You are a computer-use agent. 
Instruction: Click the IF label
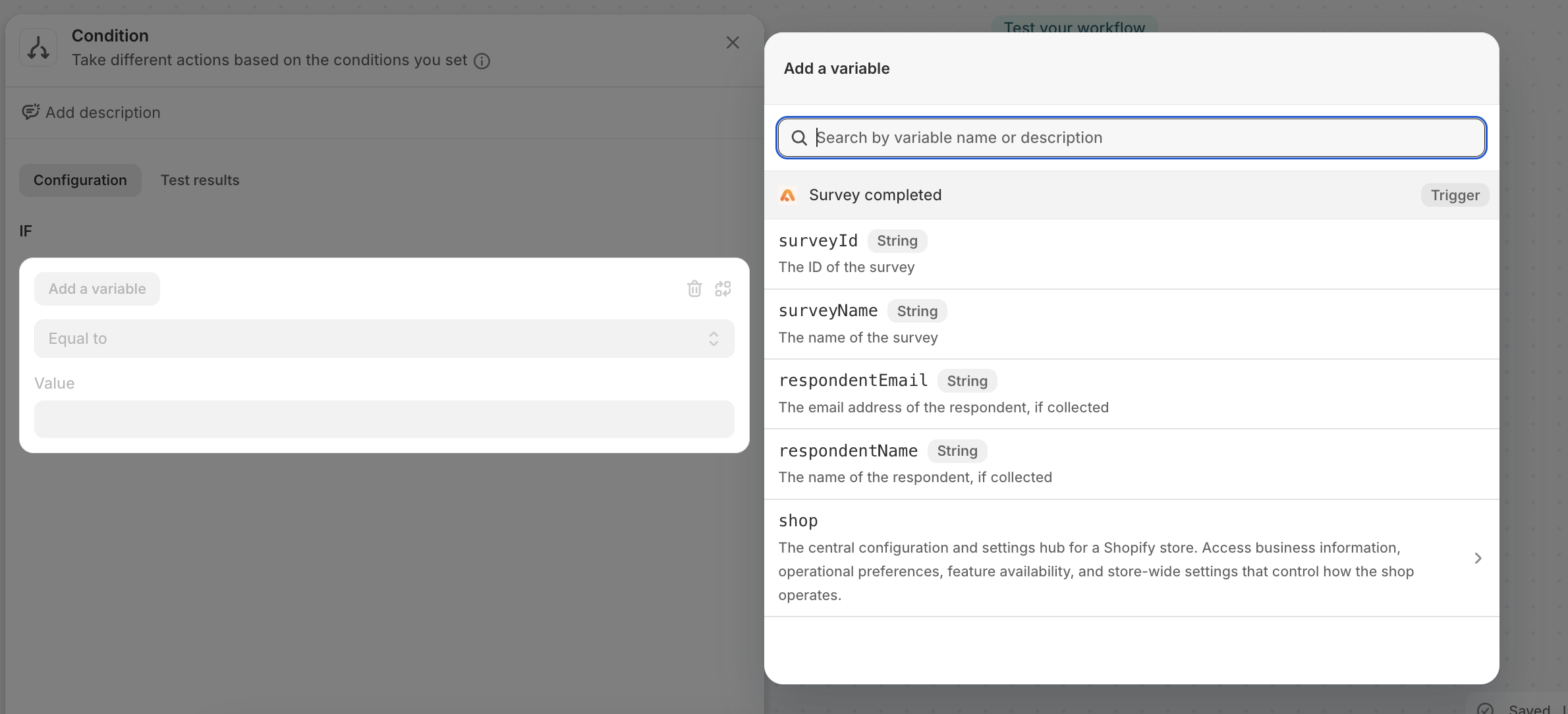click(x=26, y=231)
